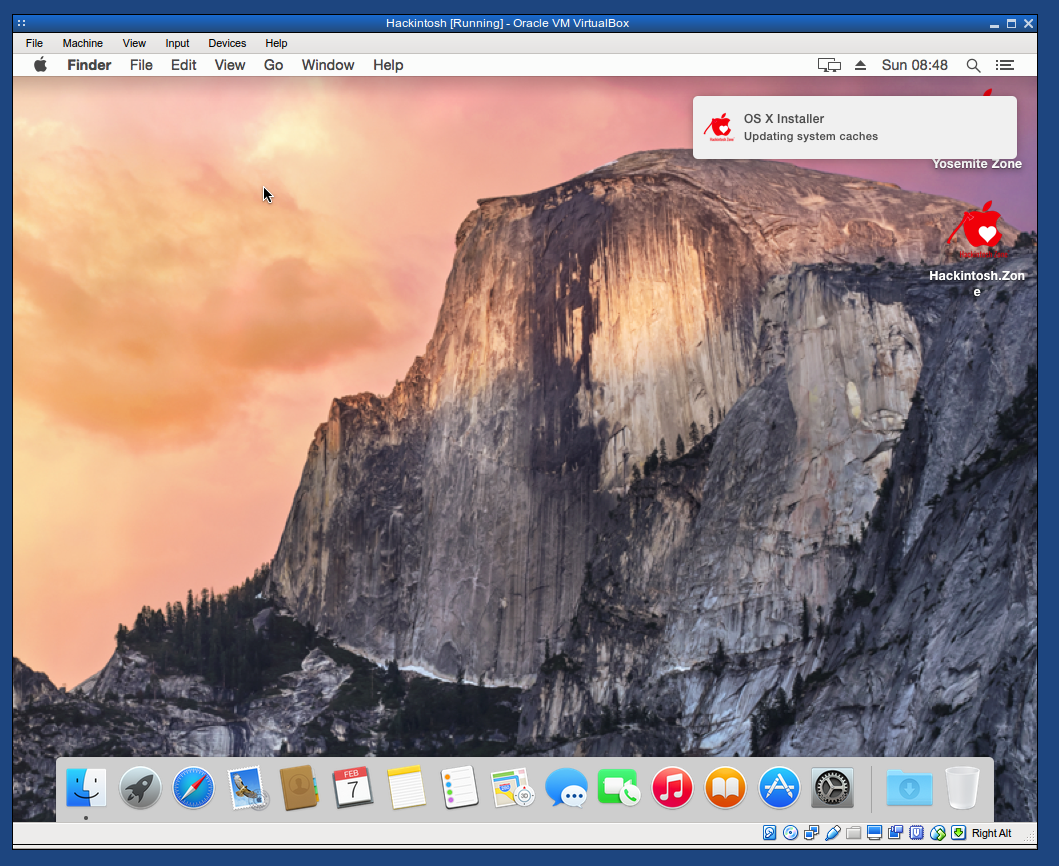This screenshot has width=1059, height=866.
Task: Launch Launchpad rocket icon in Dock
Action: [140, 788]
